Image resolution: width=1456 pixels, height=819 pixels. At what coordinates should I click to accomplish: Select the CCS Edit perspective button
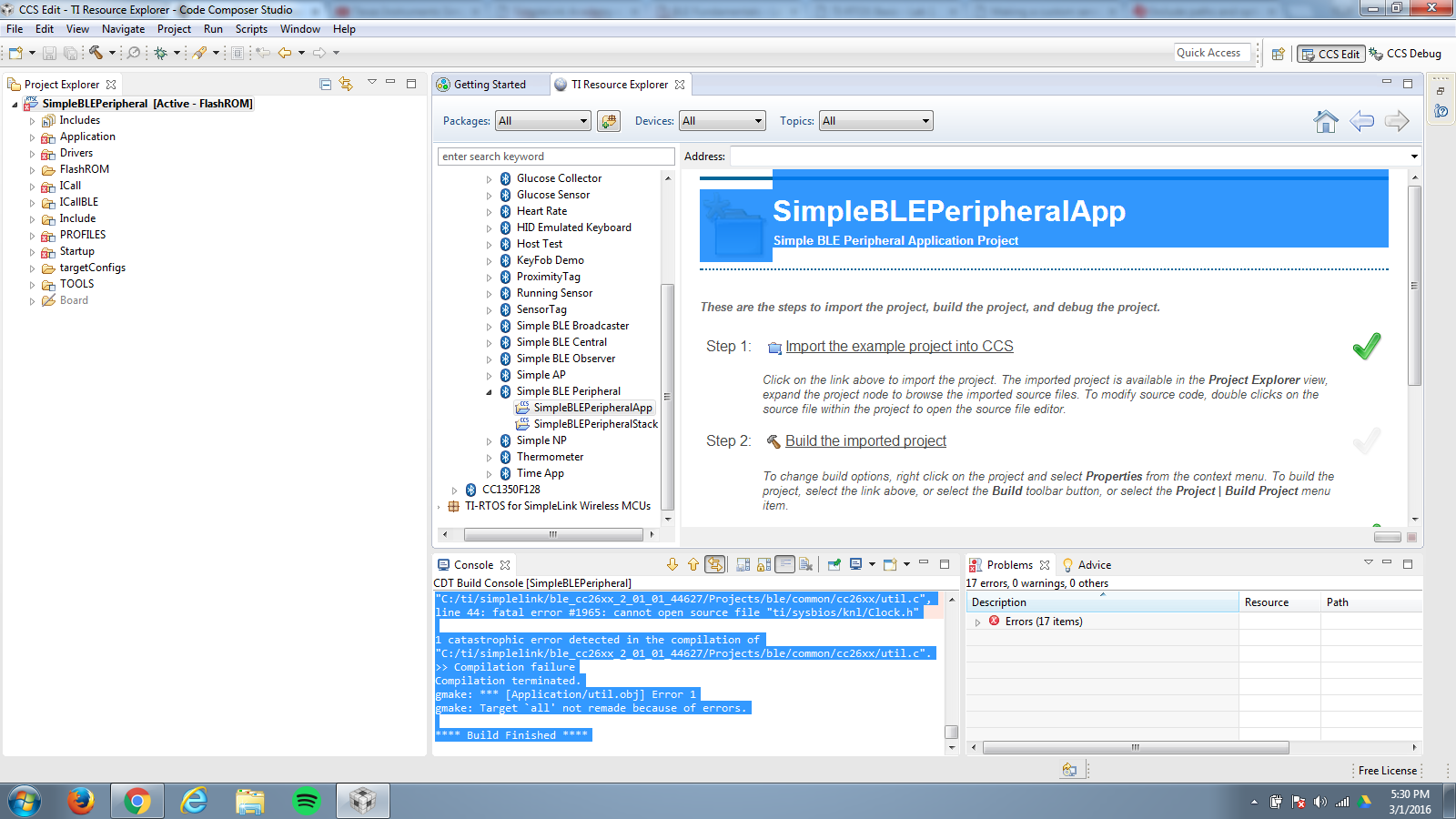click(1330, 54)
